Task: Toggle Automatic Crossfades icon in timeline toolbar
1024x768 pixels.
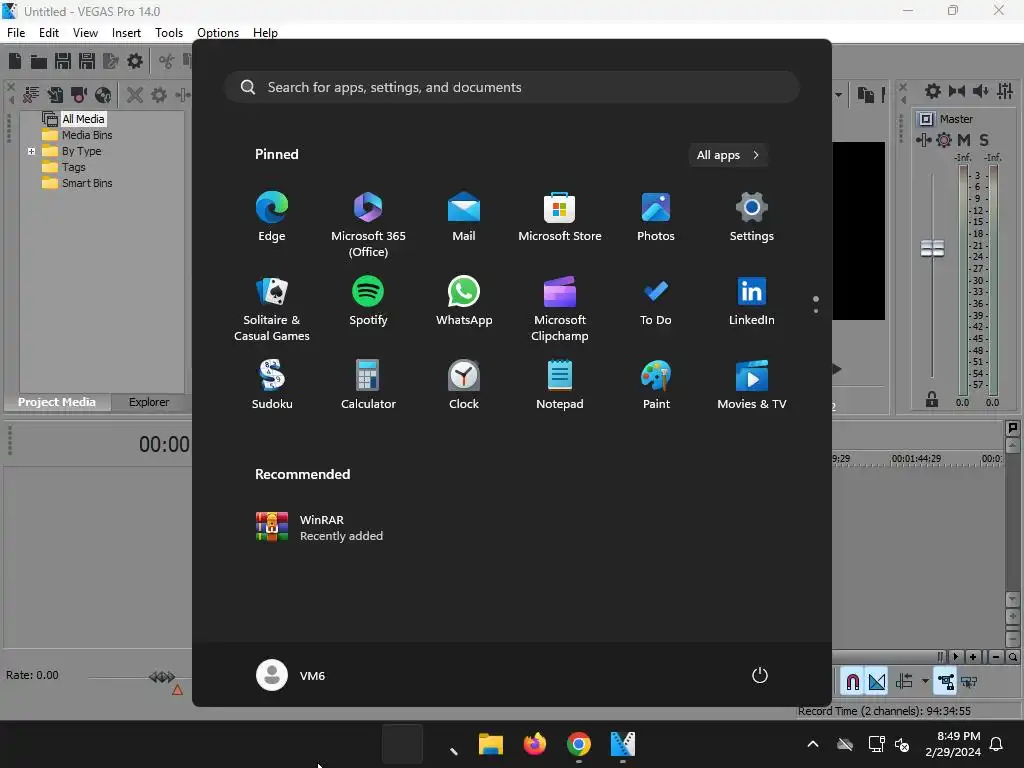Action: tap(876, 682)
